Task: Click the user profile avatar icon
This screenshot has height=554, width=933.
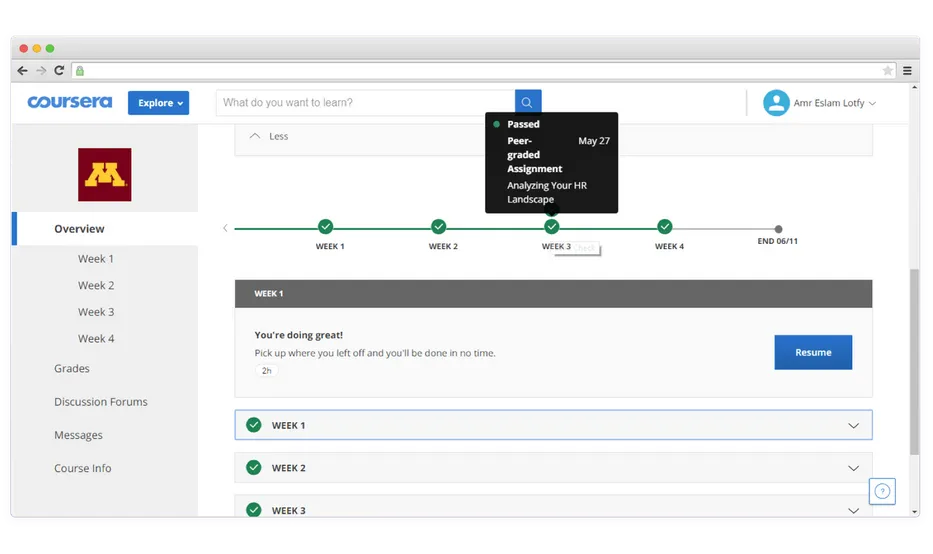Action: [776, 103]
